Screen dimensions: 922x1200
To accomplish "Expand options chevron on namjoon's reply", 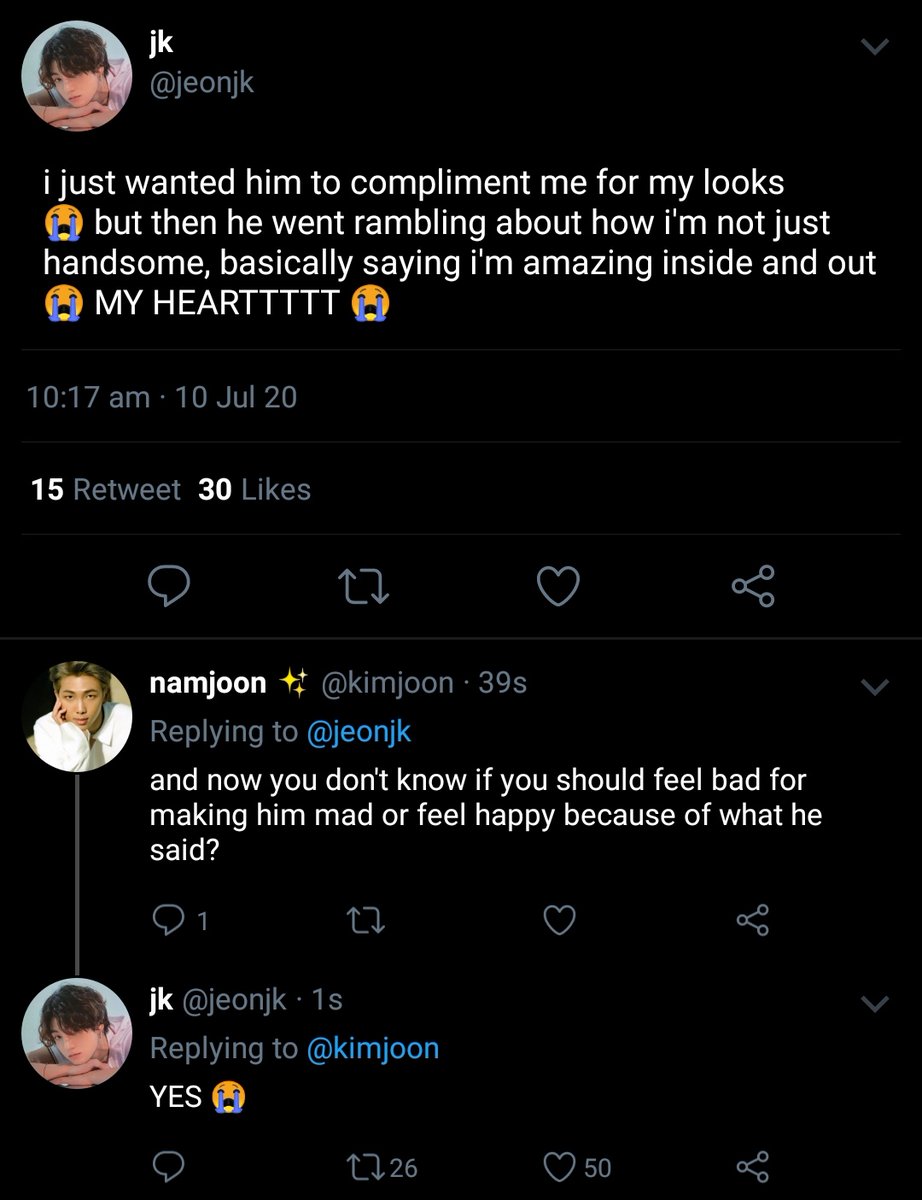I will point(874,686).
